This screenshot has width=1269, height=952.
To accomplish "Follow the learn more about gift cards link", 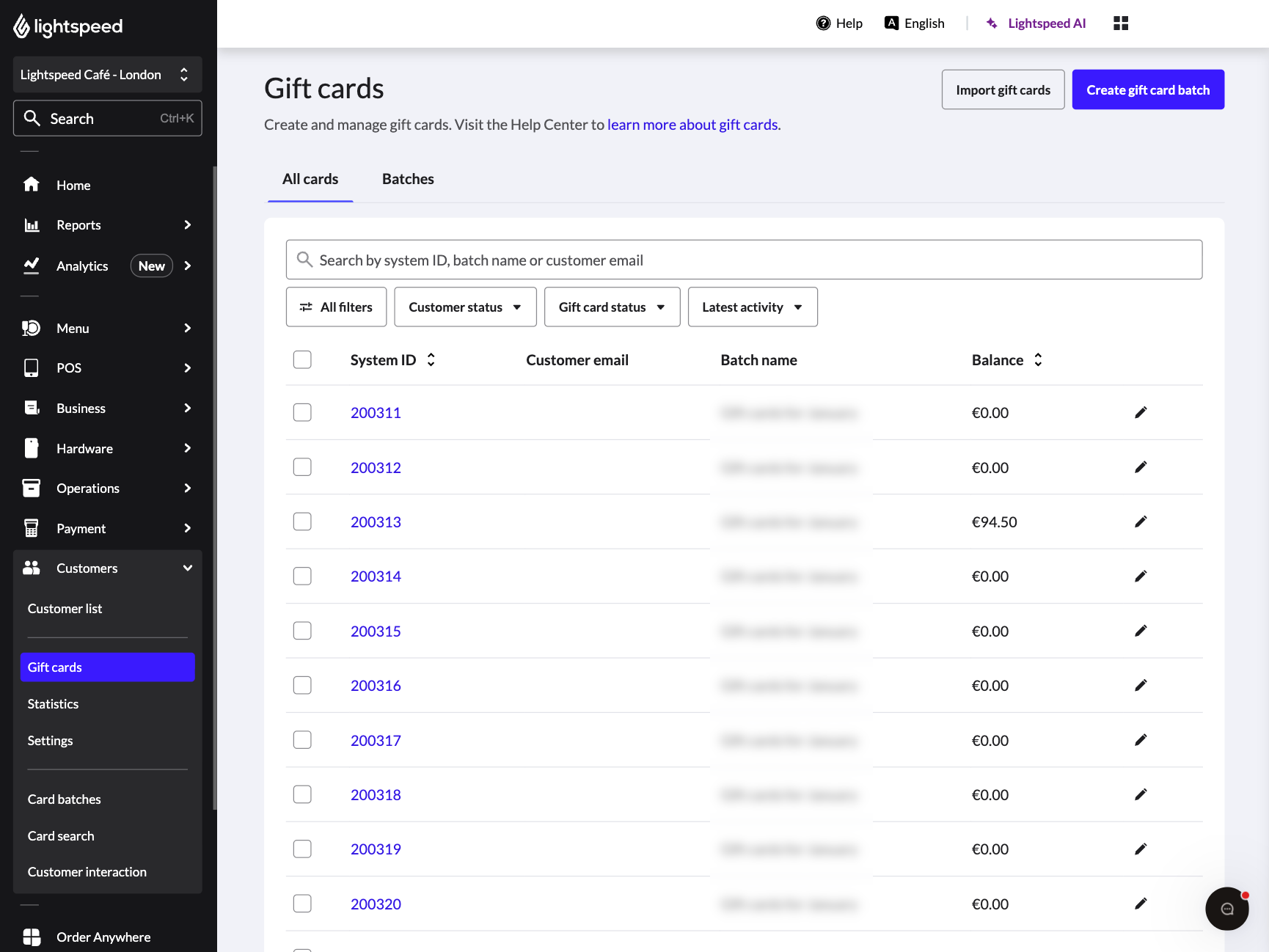I will coord(692,125).
